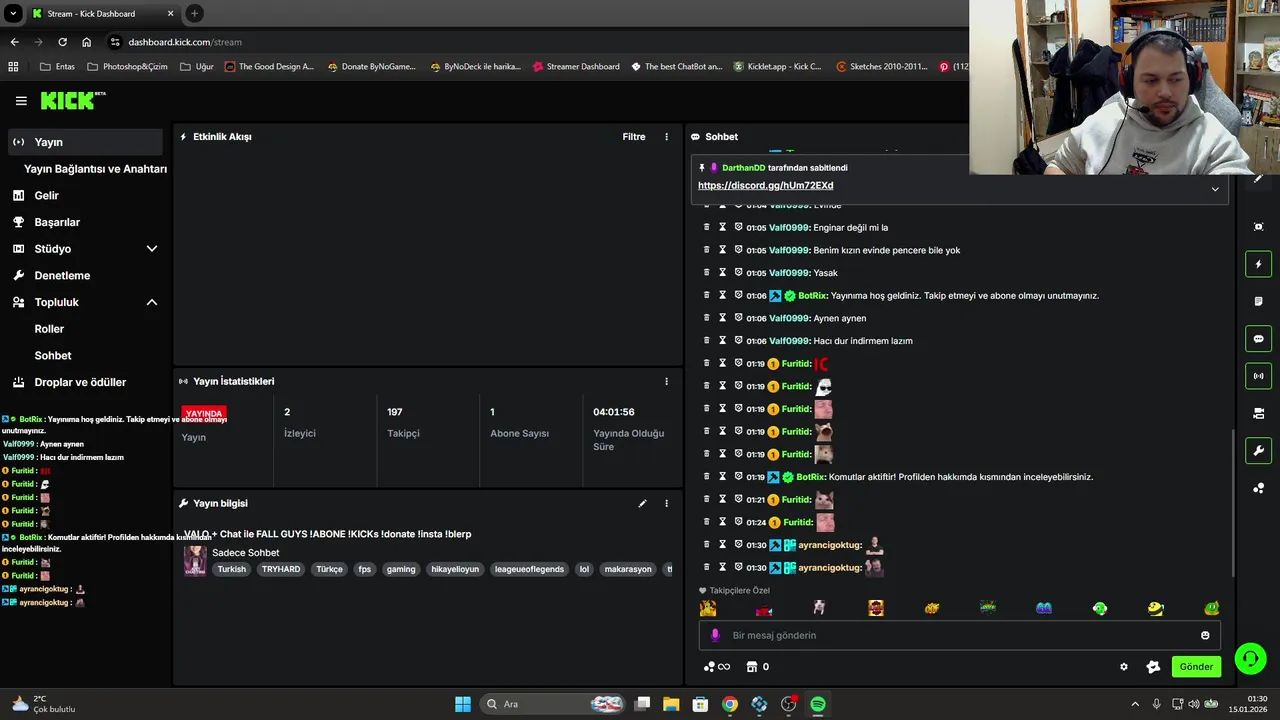The image size is (1280, 720).
Task: Open the hamburger menu beside Kick logo
Action: point(21,101)
